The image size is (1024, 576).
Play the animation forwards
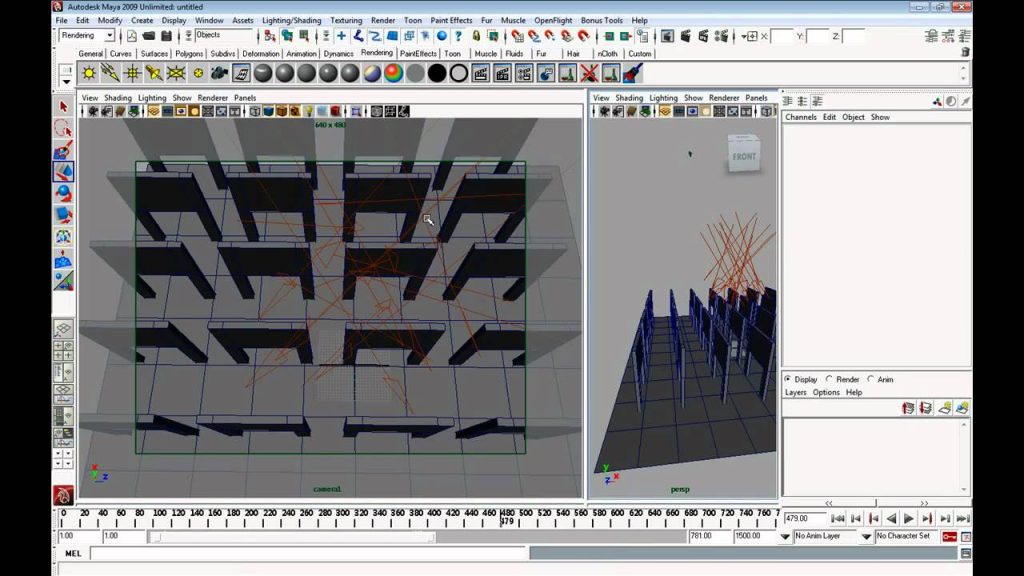(908, 519)
